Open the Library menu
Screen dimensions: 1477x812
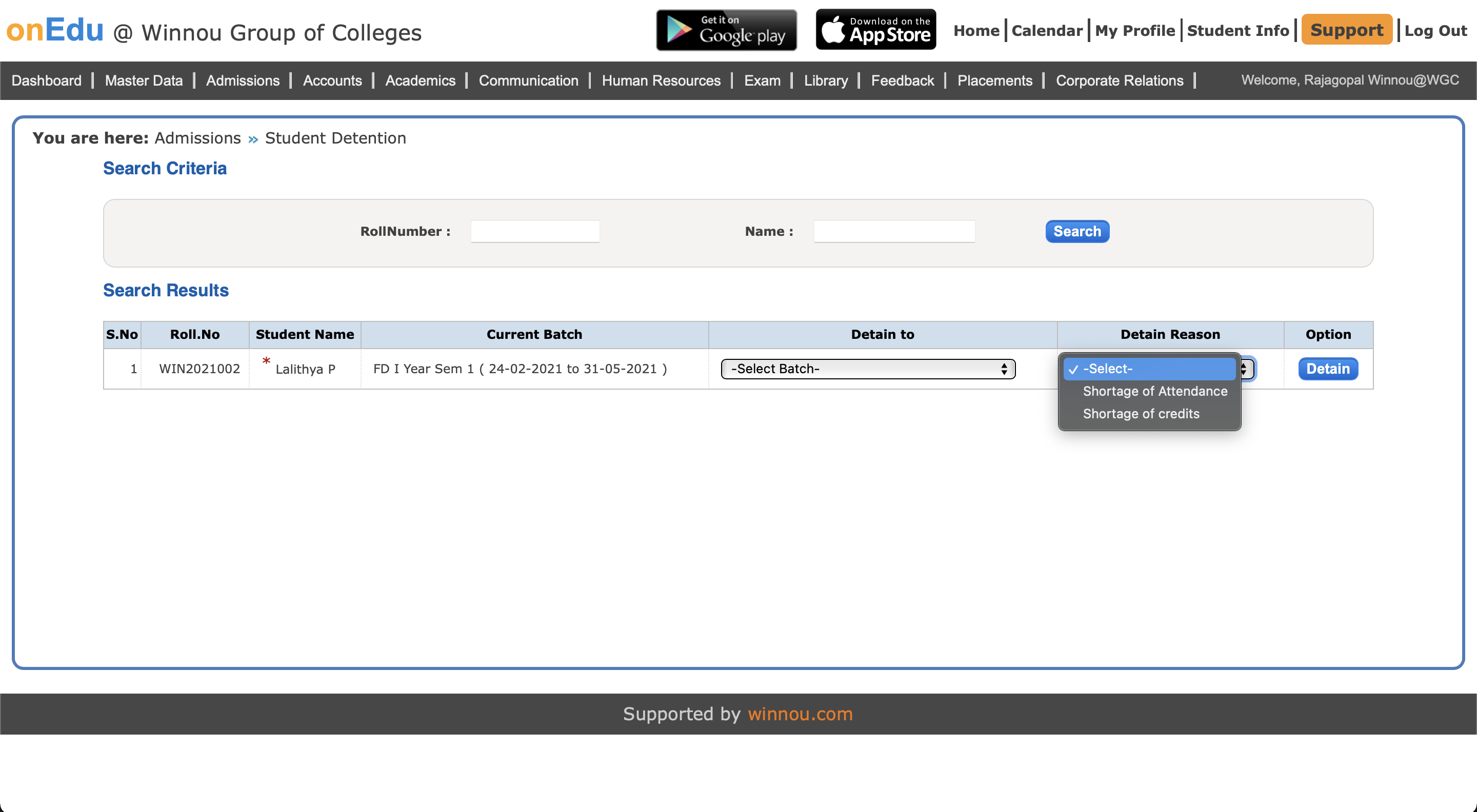point(825,81)
